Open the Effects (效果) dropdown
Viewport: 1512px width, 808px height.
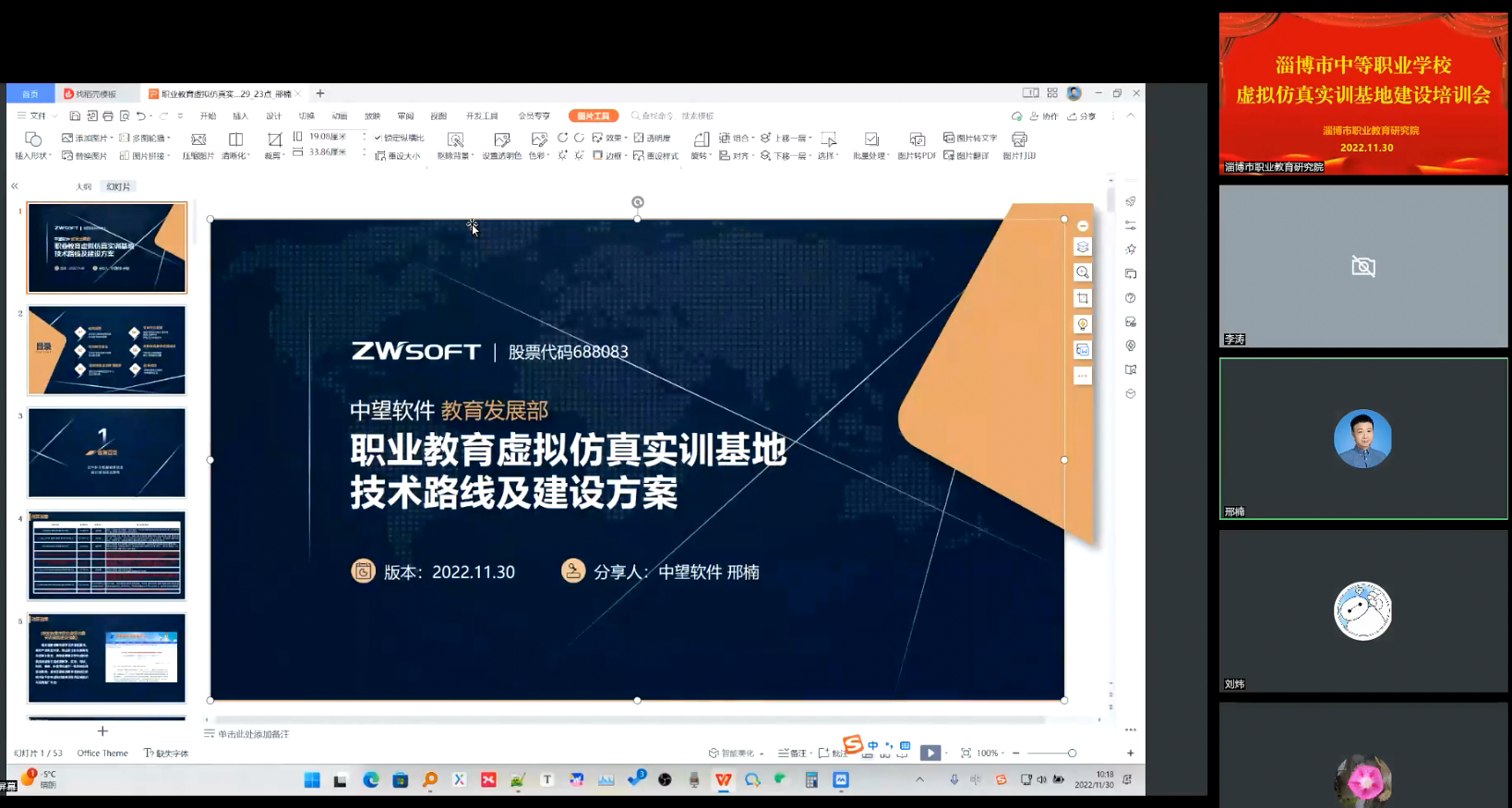pyautogui.click(x=610, y=138)
